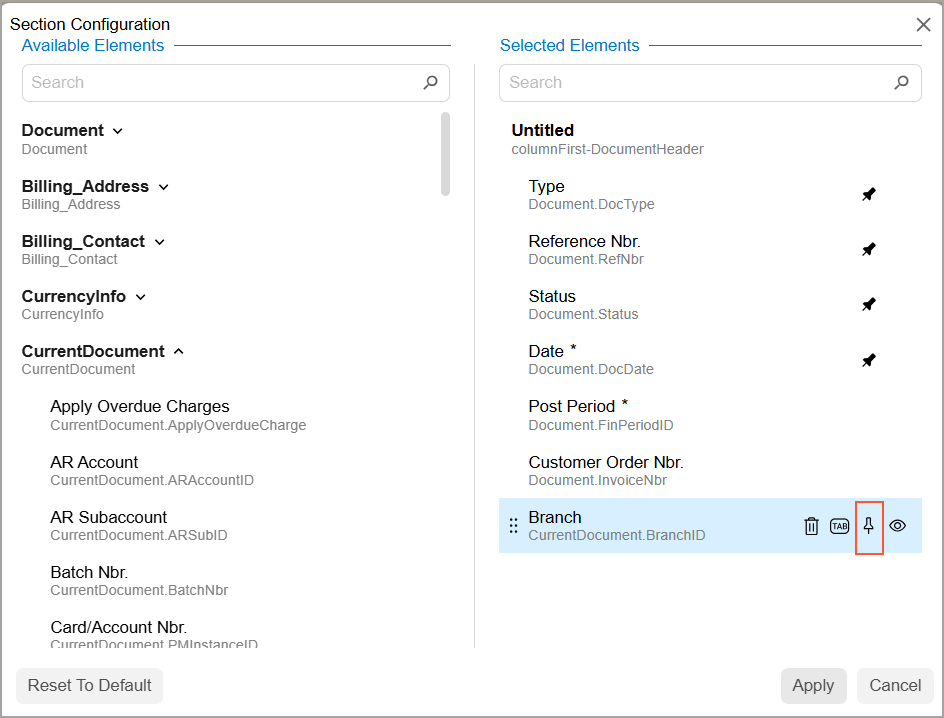This screenshot has width=944, height=718.
Task: Click the pin icon beside Status
Action: (x=869, y=305)
